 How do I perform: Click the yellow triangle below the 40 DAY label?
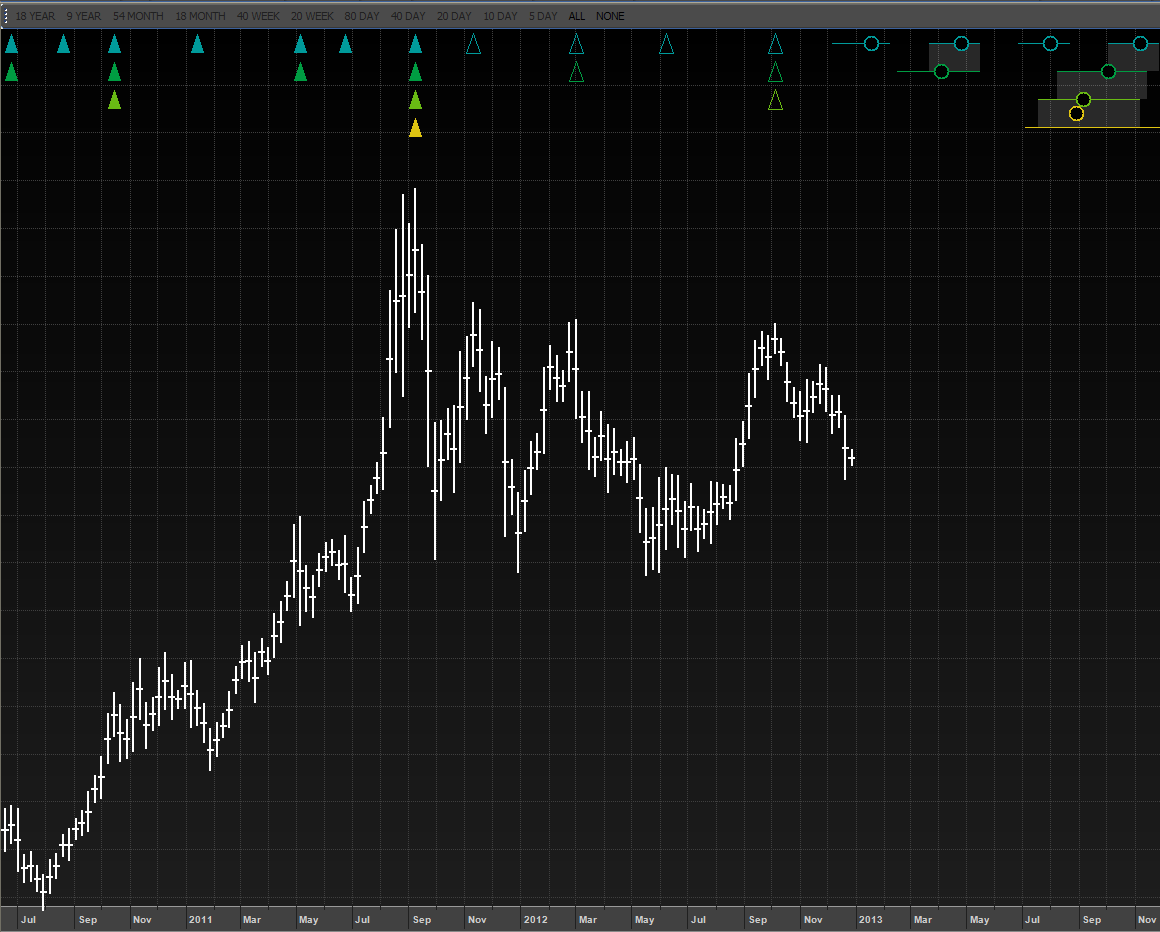click(x=415, y=128)
